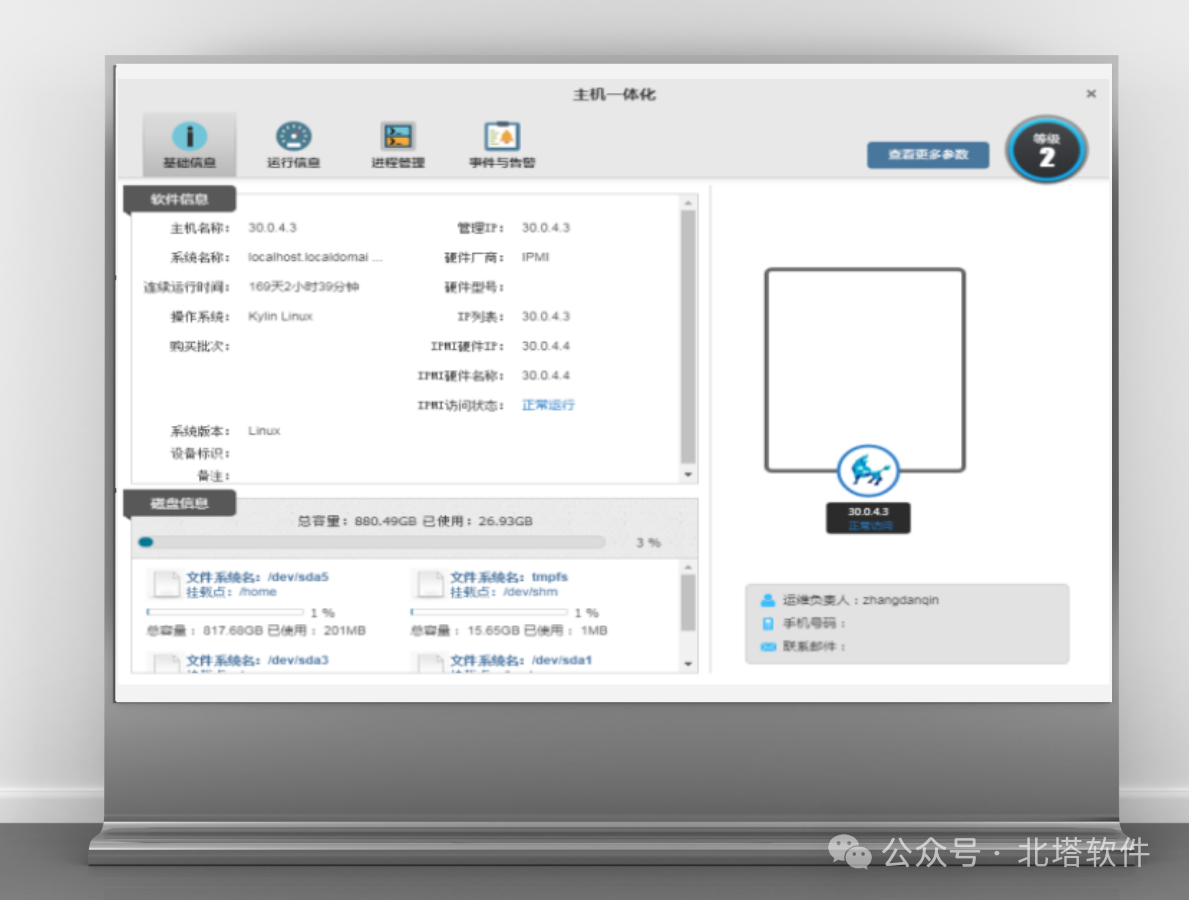
Task: Click the 运维负责人 person icon
Action: pyautogui.click(x=768, y=601)
